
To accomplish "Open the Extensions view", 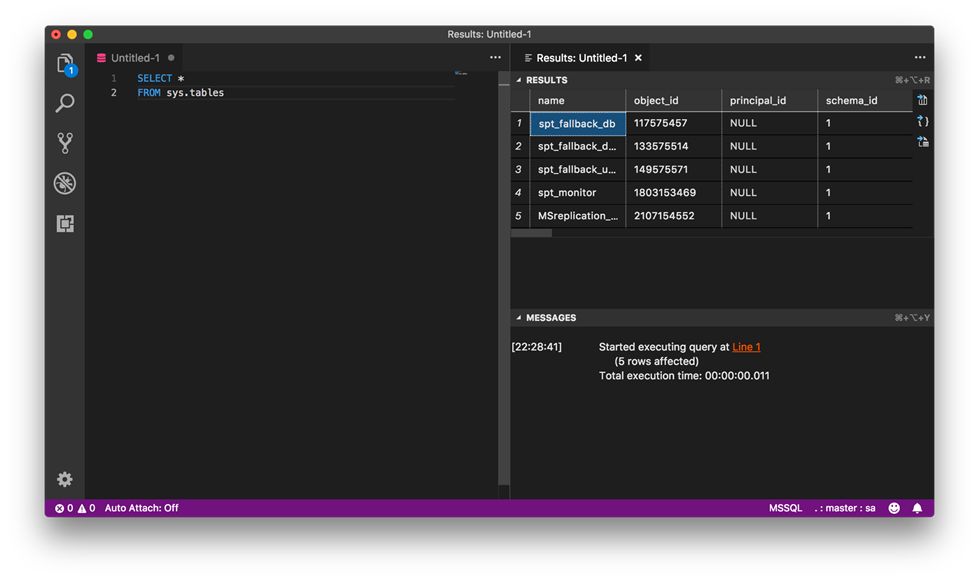I will pos(65,223).
